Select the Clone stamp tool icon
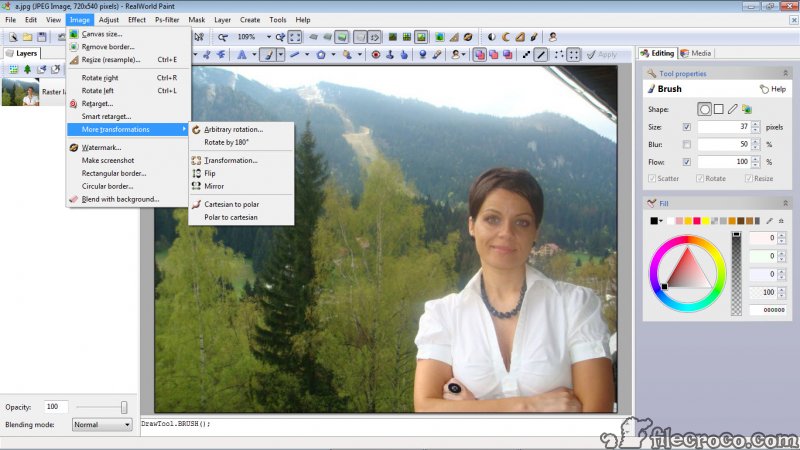The width and height of the screenshot is (800, 450). point(390,54)
